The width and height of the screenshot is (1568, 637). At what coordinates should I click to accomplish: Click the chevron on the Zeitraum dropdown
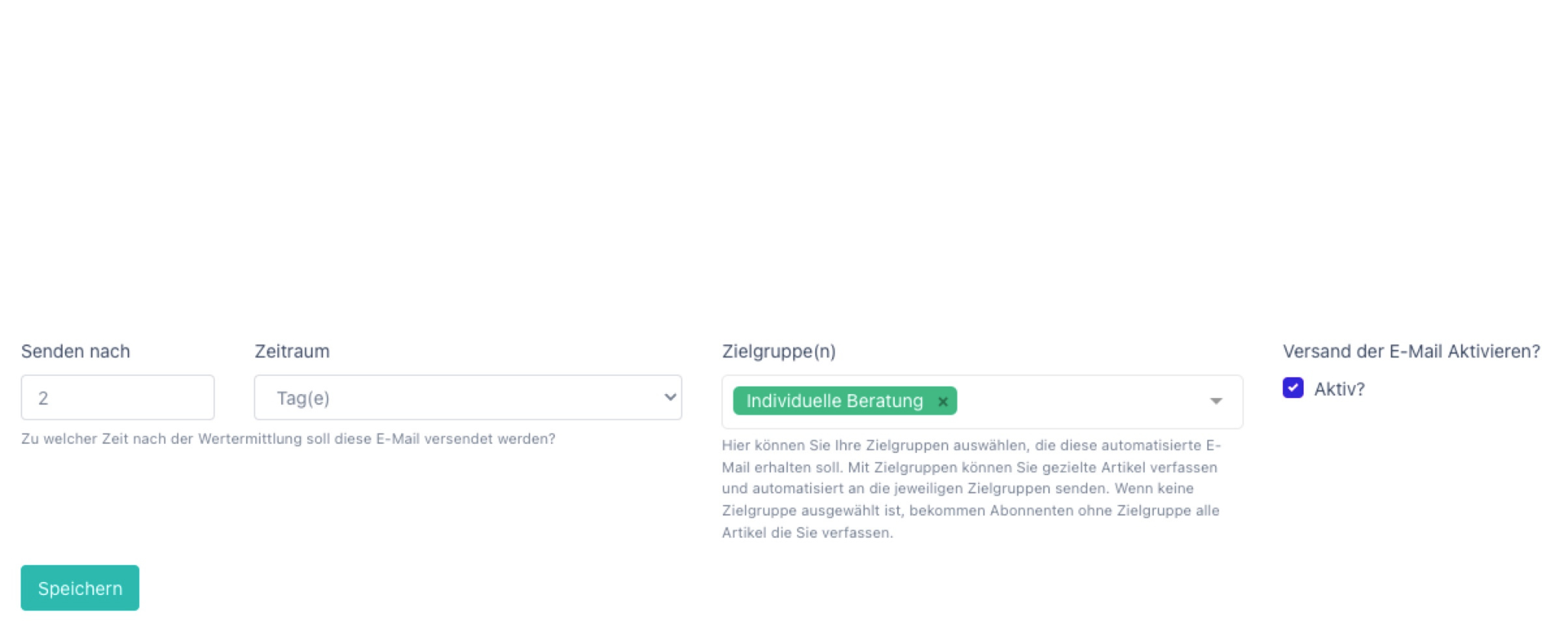point(669,397)
